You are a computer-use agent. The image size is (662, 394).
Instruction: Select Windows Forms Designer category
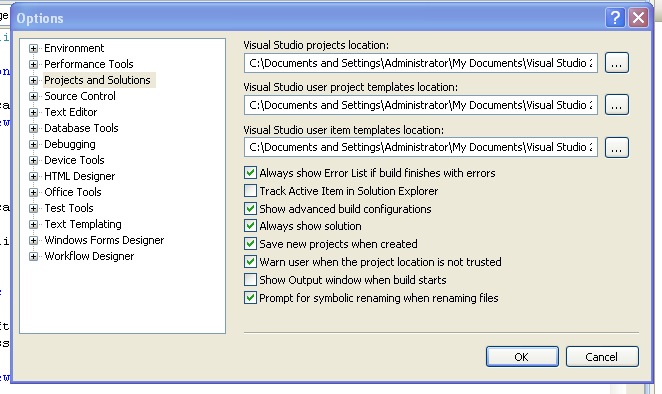point(104,241)
